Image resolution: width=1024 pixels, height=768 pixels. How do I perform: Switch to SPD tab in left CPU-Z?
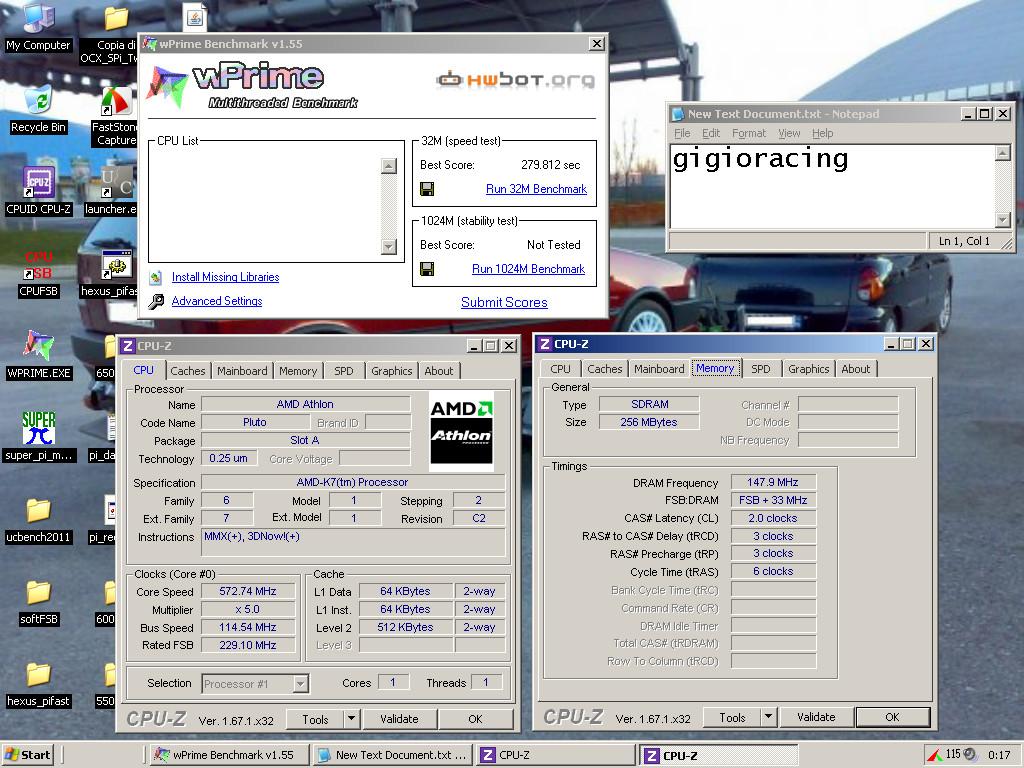click(344, 371)
